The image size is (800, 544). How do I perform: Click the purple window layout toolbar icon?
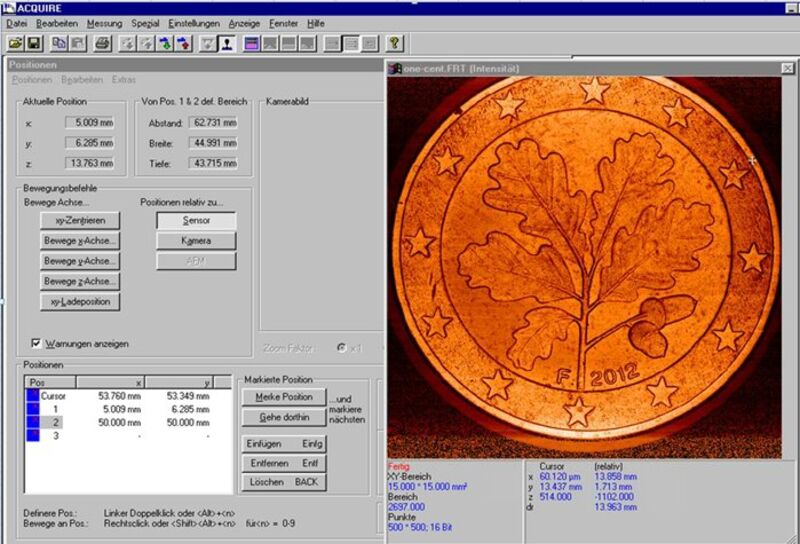pos(252,43)
